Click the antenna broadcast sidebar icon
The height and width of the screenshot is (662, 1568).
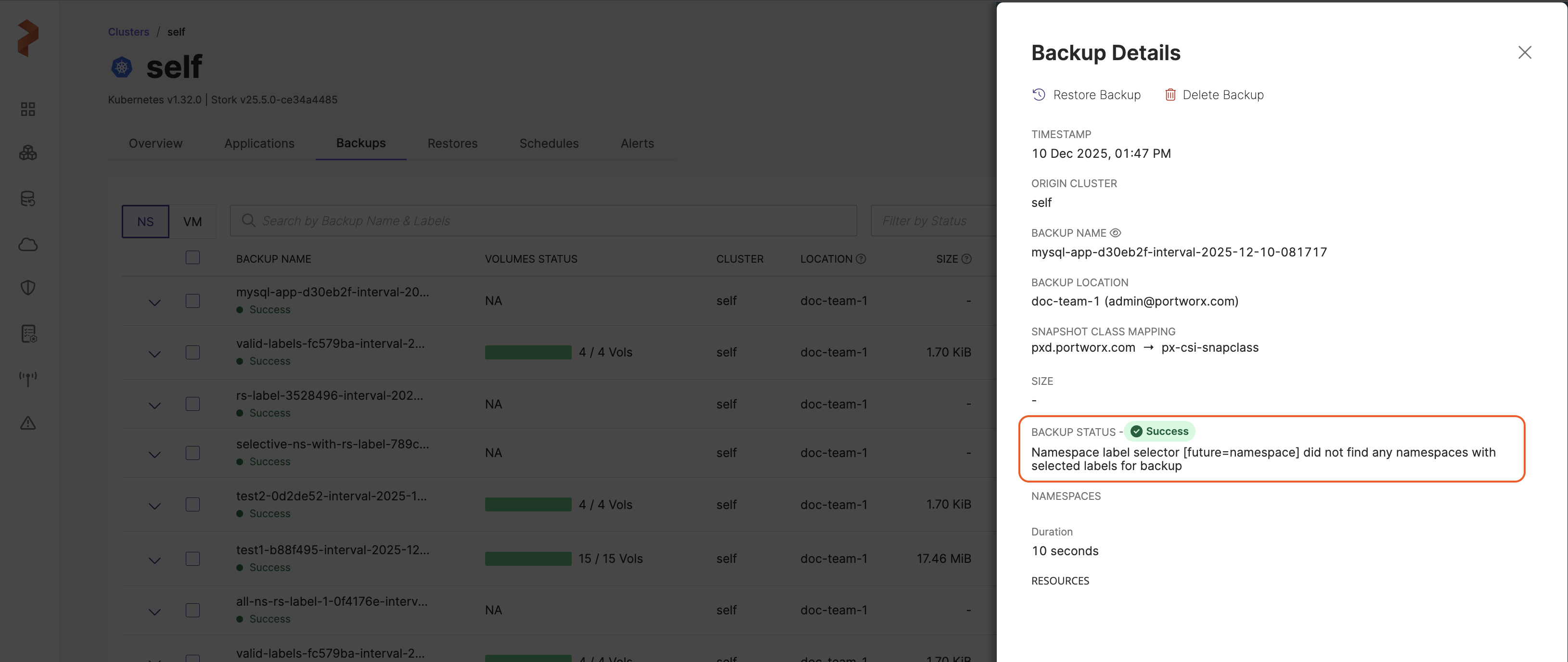pos(28,379)
